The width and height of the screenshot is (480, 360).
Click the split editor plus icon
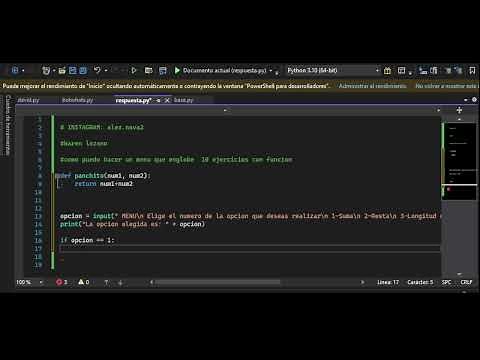(x=459, y=110)
